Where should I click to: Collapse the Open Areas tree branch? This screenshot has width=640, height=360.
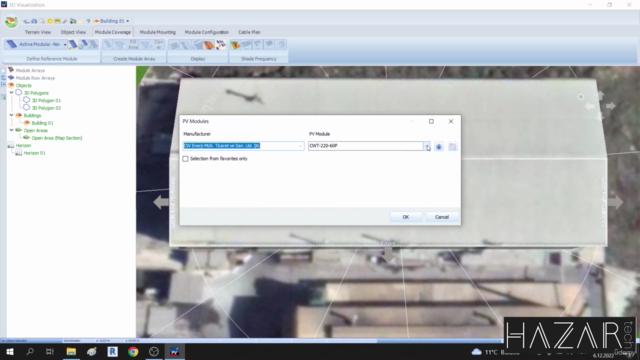pyautogui.click(x=11, y=130)
